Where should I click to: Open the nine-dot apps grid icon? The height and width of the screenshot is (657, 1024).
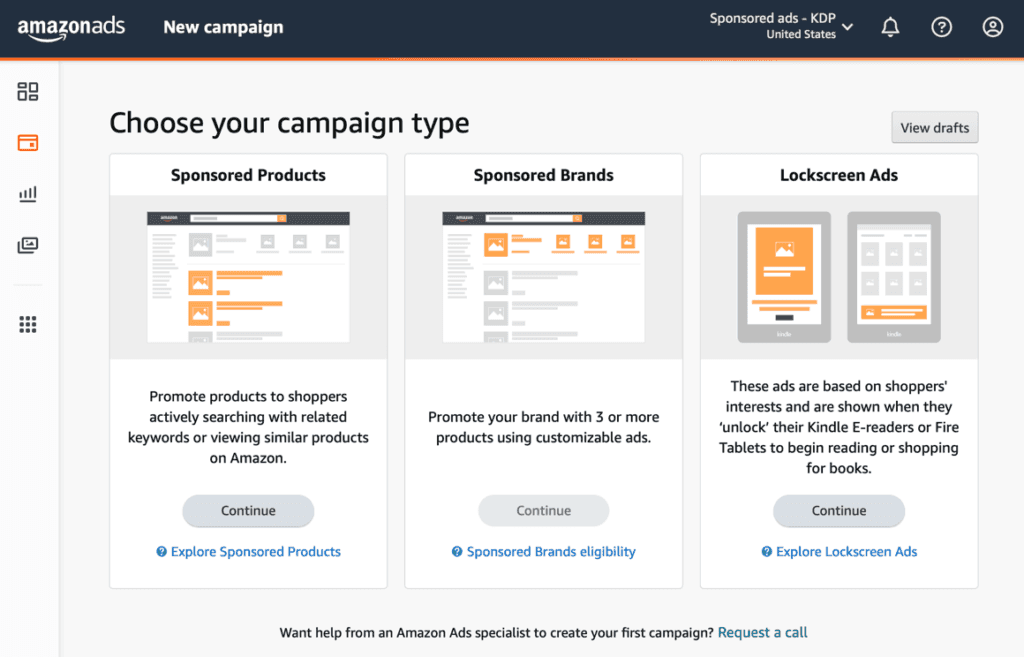click(x=28, y=324)
